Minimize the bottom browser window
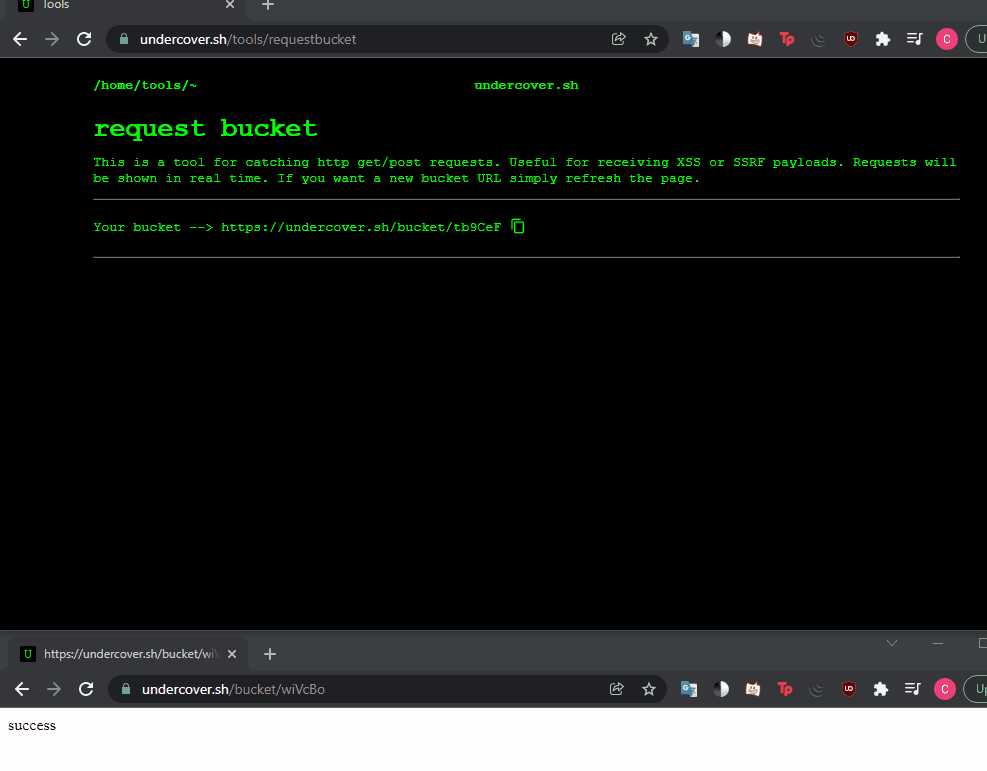The image size is (987, 771). click(x=938, y=643)
